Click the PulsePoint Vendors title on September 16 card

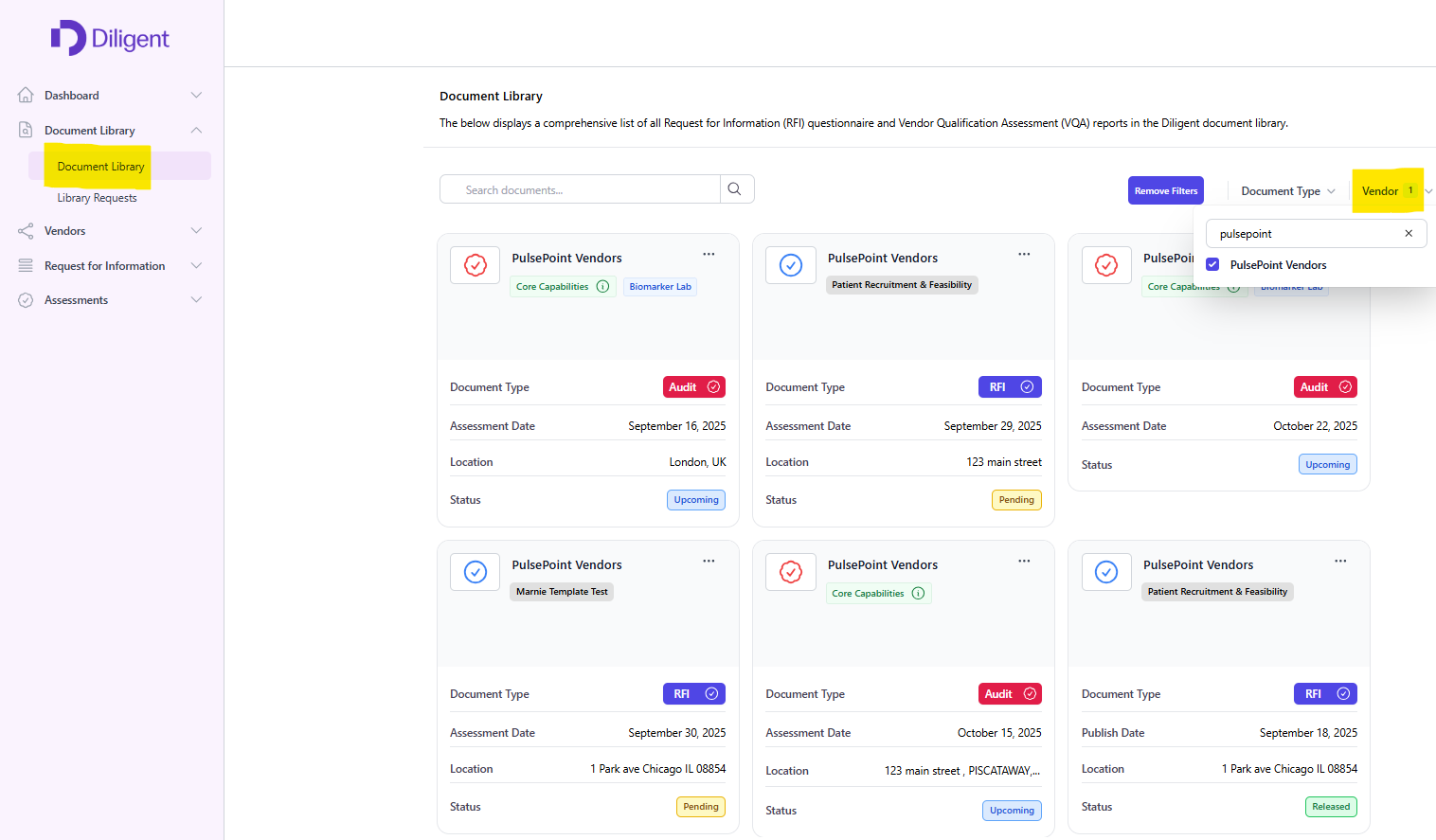[x=566, y=258]
